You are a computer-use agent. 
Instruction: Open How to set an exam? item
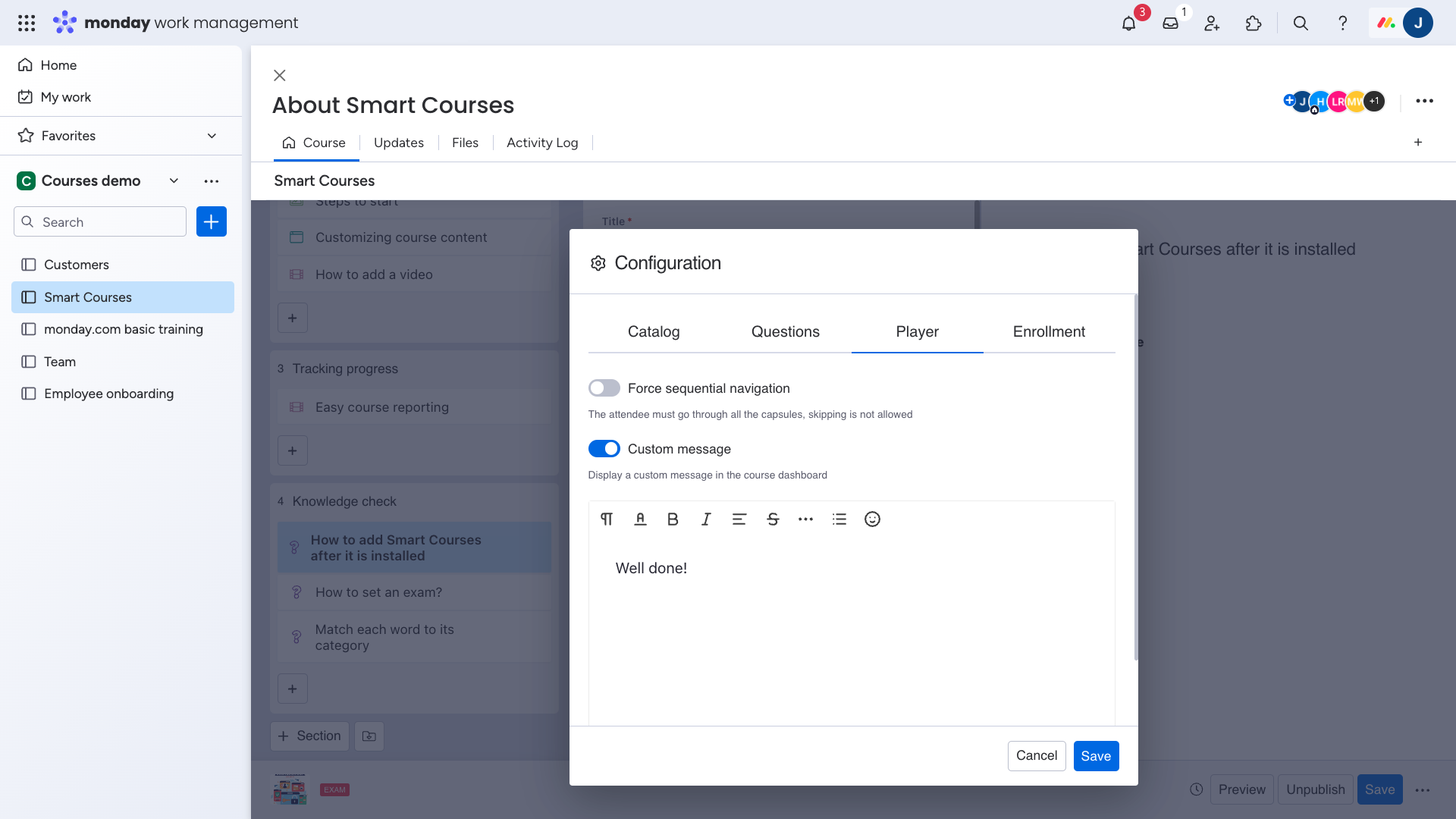coord(414,592)
